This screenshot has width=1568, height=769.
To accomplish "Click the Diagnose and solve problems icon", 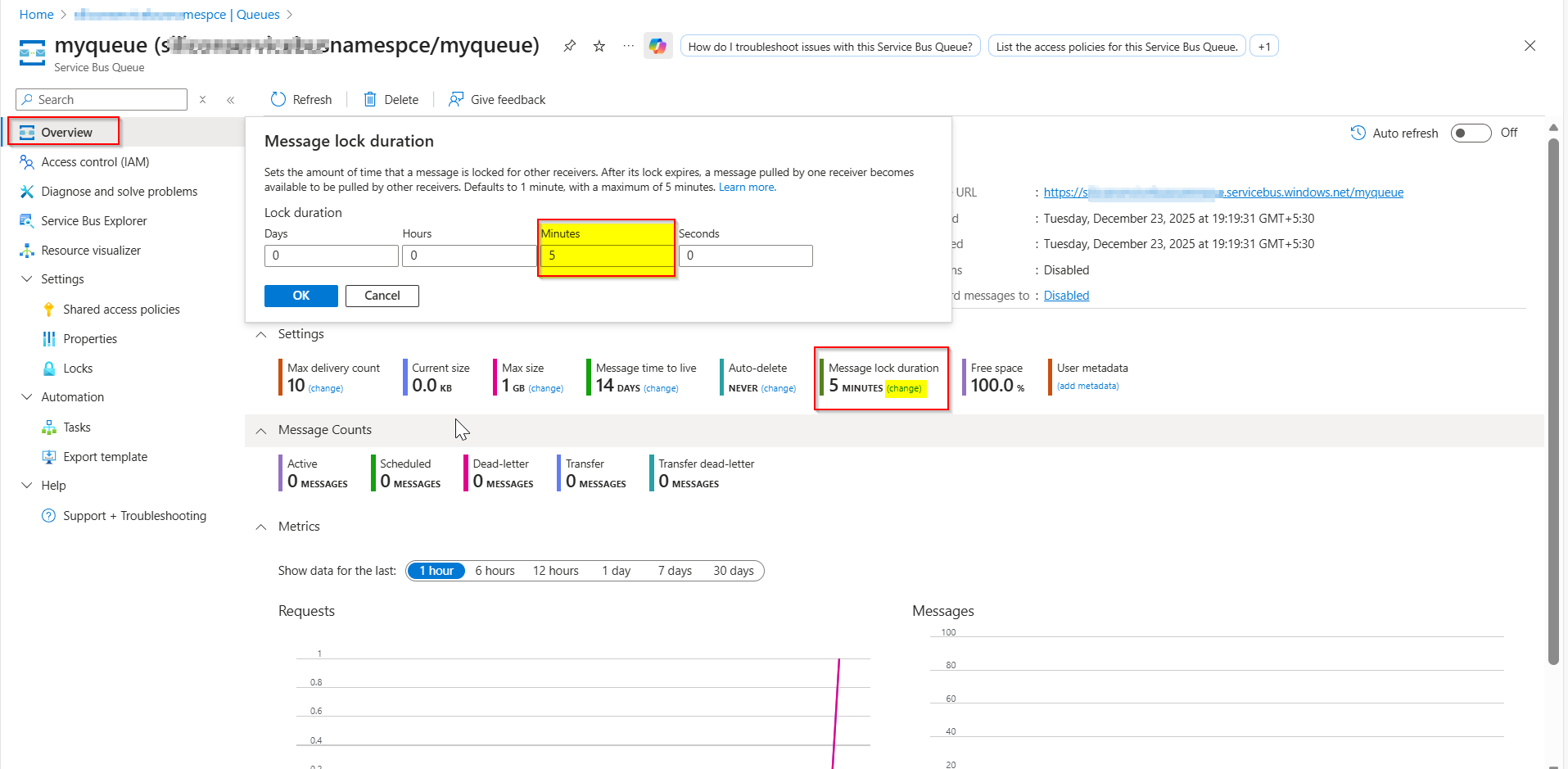I will 27,192.
